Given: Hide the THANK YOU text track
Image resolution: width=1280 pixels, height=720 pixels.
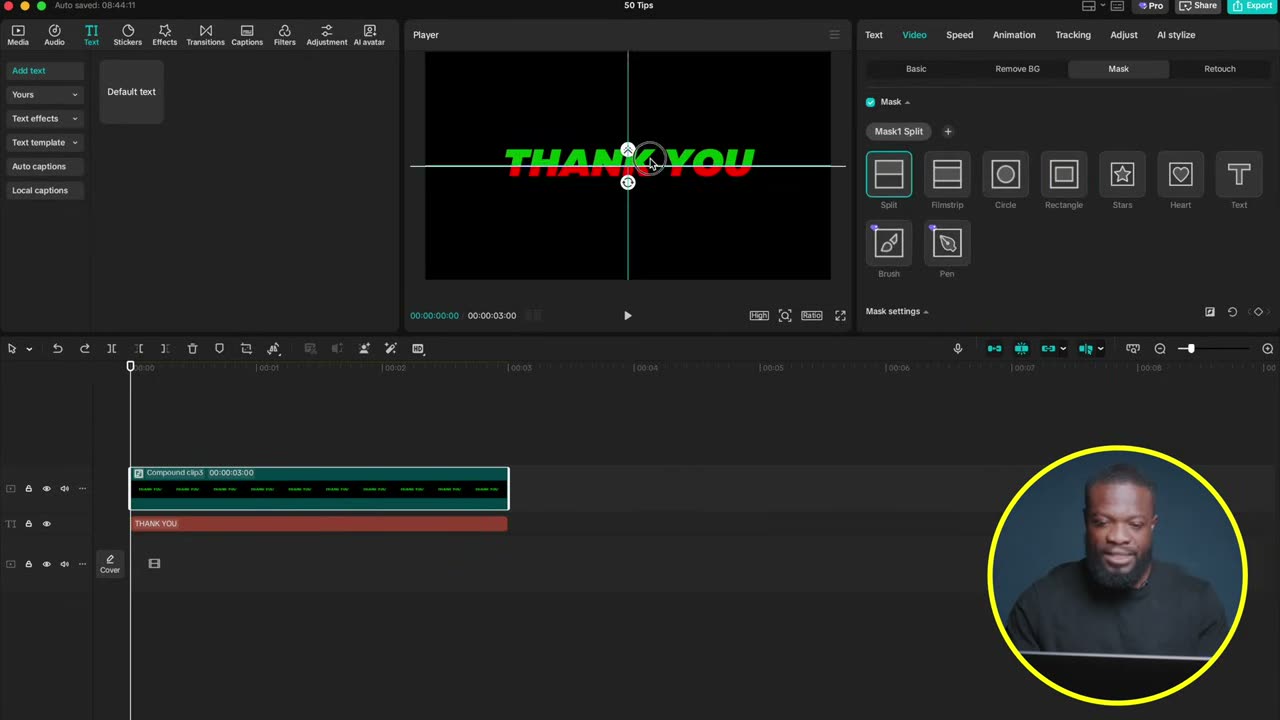Looking at the screenshot, I should pyautogui.click(x=46, y=524).
